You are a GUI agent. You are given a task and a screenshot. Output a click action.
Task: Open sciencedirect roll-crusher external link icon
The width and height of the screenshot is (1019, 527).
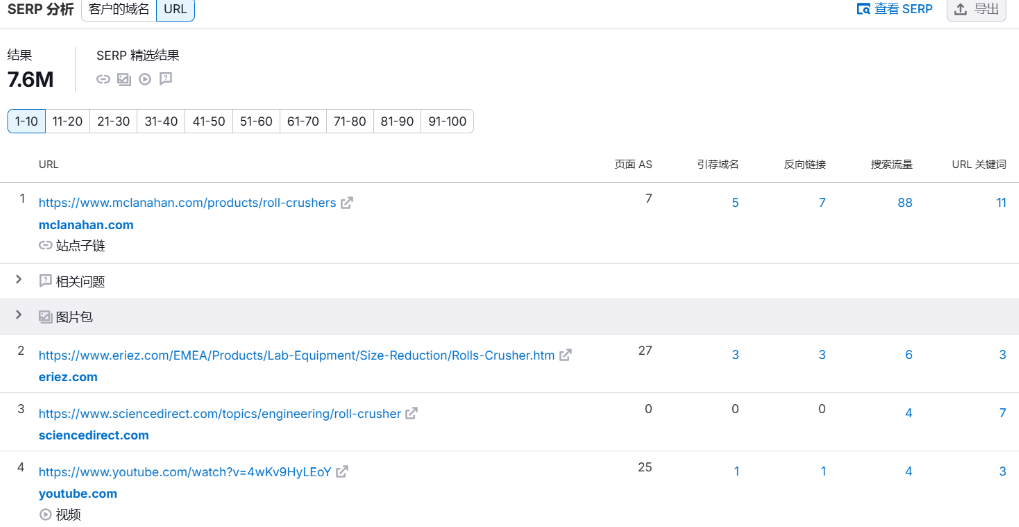tap(411, 413)
